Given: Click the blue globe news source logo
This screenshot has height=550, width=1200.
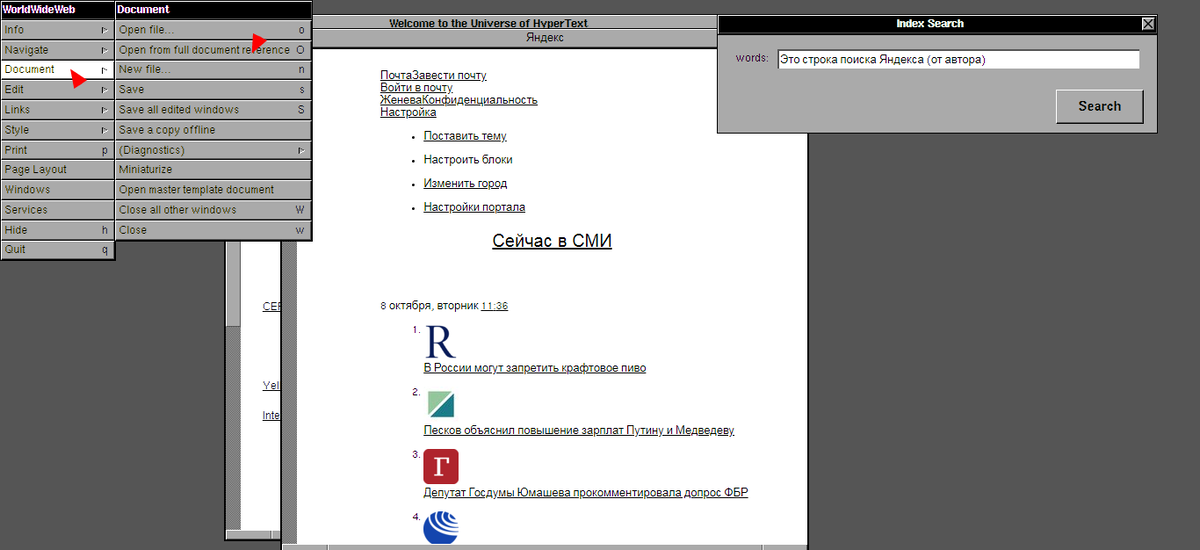Looking at the screenshot, I should (441, 528).
